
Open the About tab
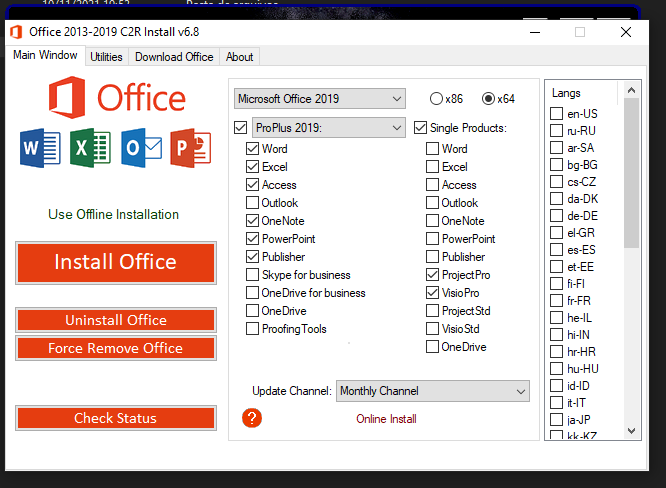coord(240,57)
